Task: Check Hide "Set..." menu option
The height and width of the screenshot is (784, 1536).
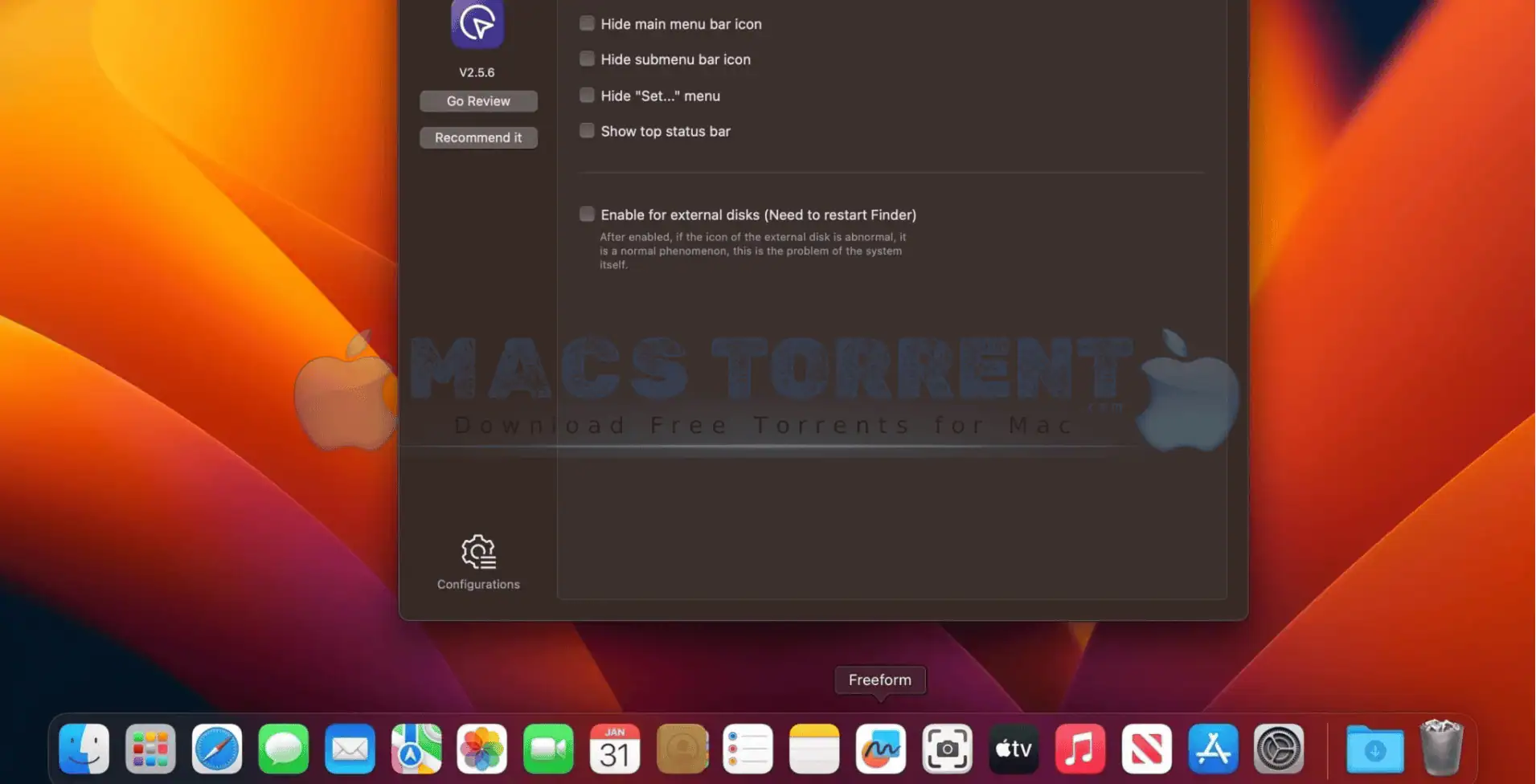Action: click(588, 95)
